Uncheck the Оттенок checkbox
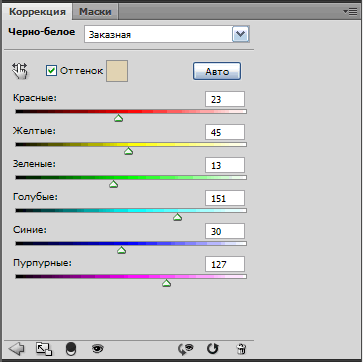This screenshot has height=362, width=363. [51, 71]
